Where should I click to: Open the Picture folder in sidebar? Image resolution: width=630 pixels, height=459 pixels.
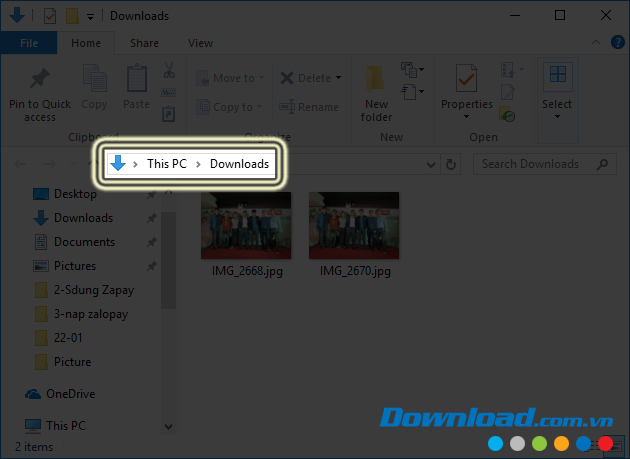(72, 362)
